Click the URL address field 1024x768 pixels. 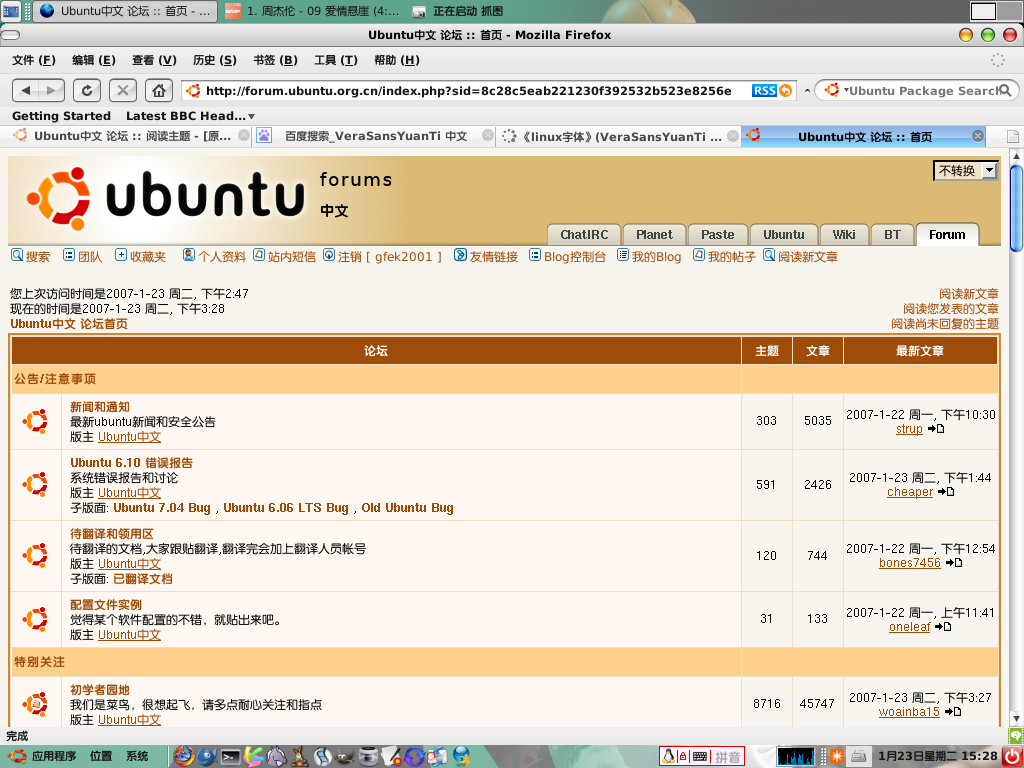(468, 91)
